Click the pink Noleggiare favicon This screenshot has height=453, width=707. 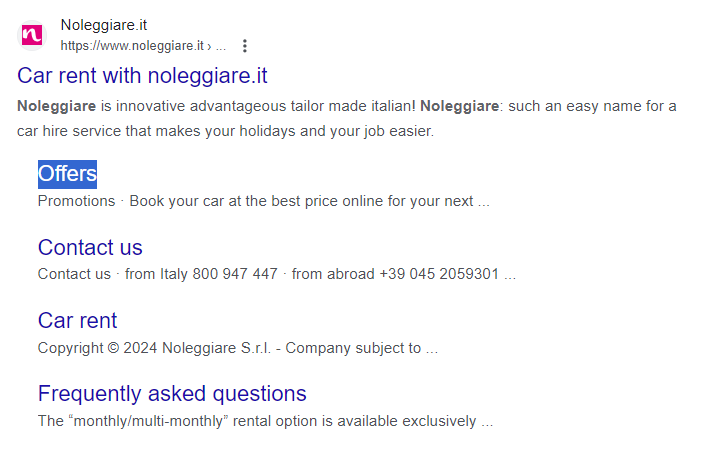32,34
